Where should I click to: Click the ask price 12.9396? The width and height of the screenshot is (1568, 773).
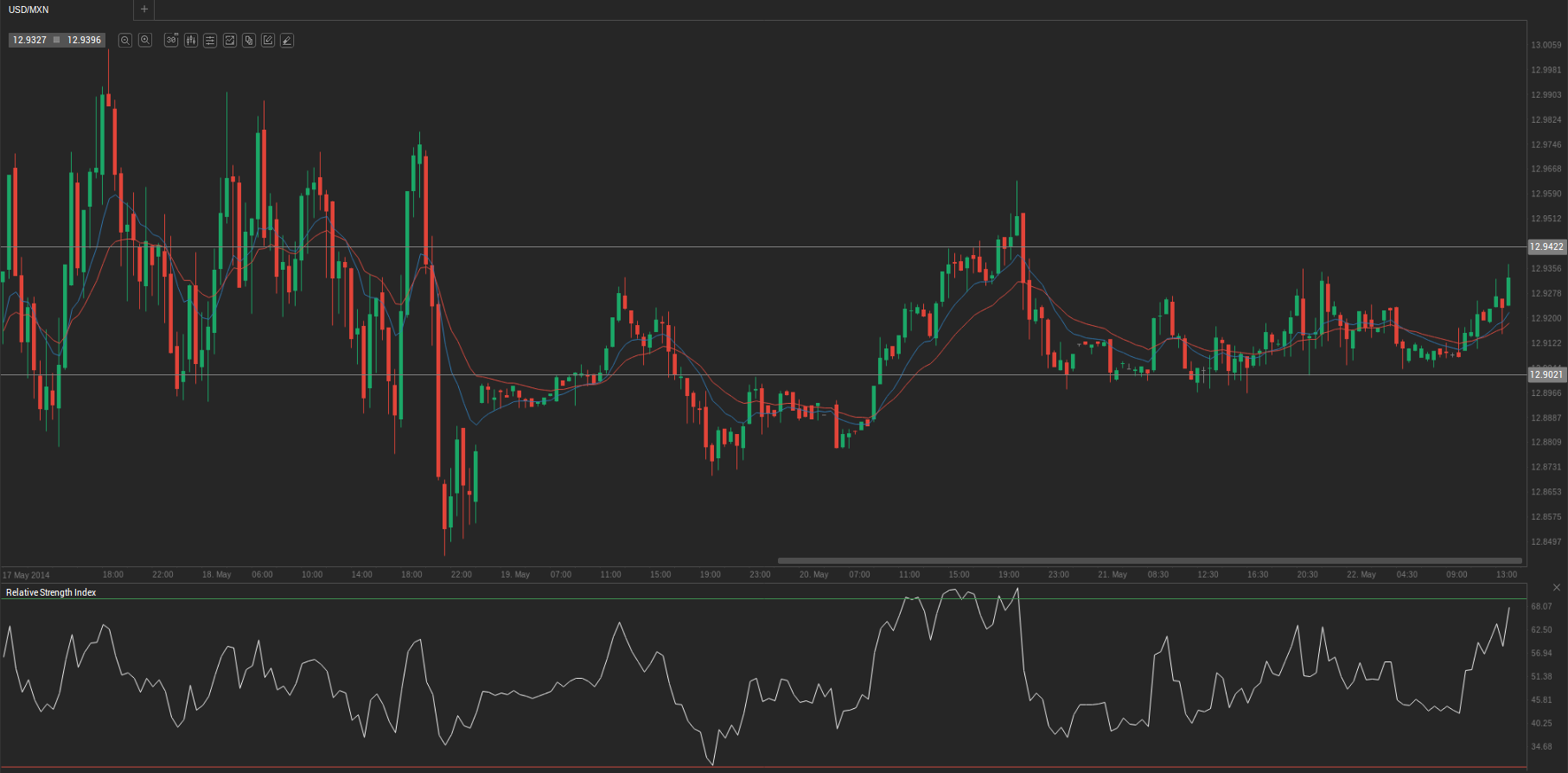coord(84,41)
